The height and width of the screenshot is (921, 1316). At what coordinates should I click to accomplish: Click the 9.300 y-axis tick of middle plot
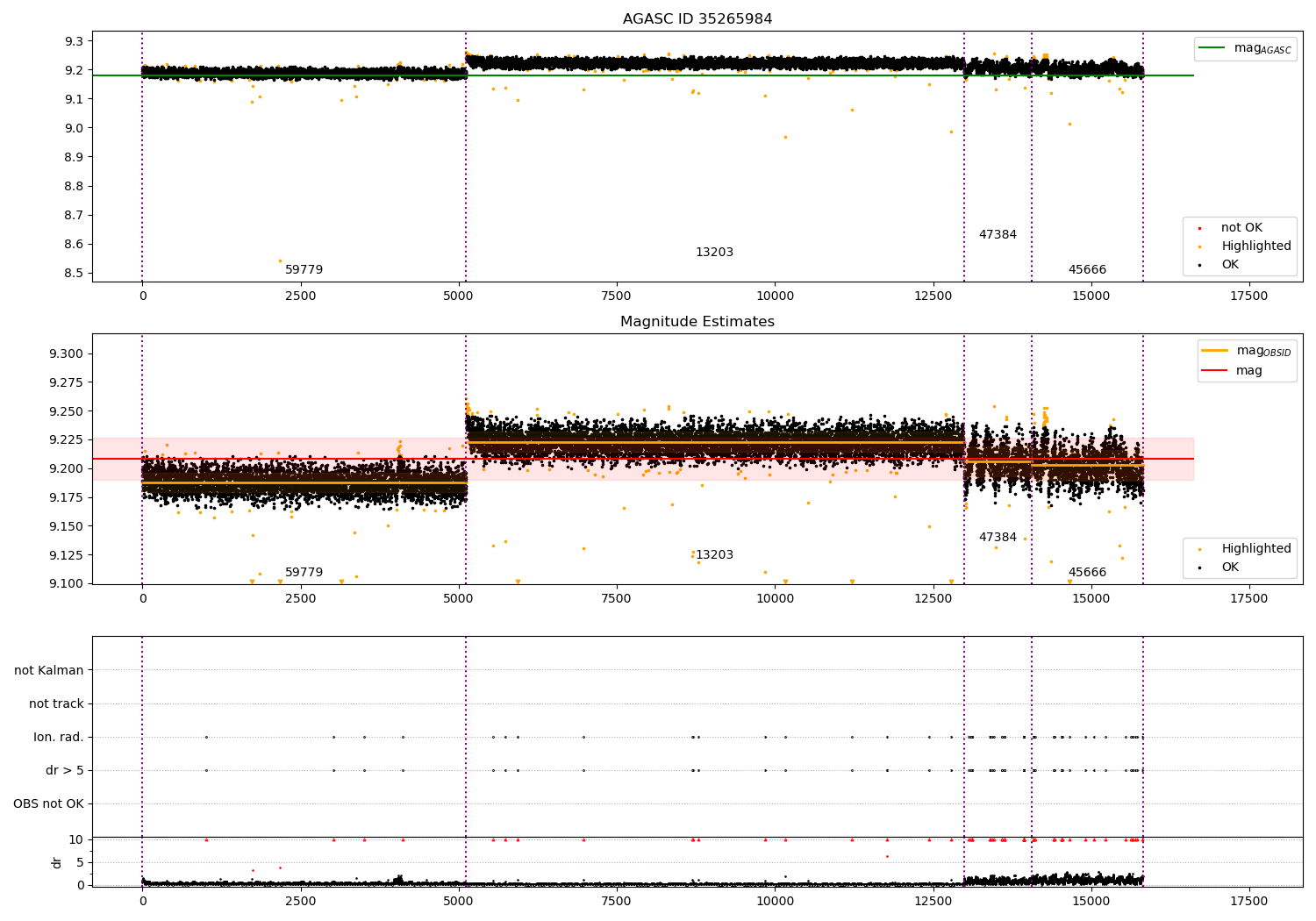(x=68, y=353)
